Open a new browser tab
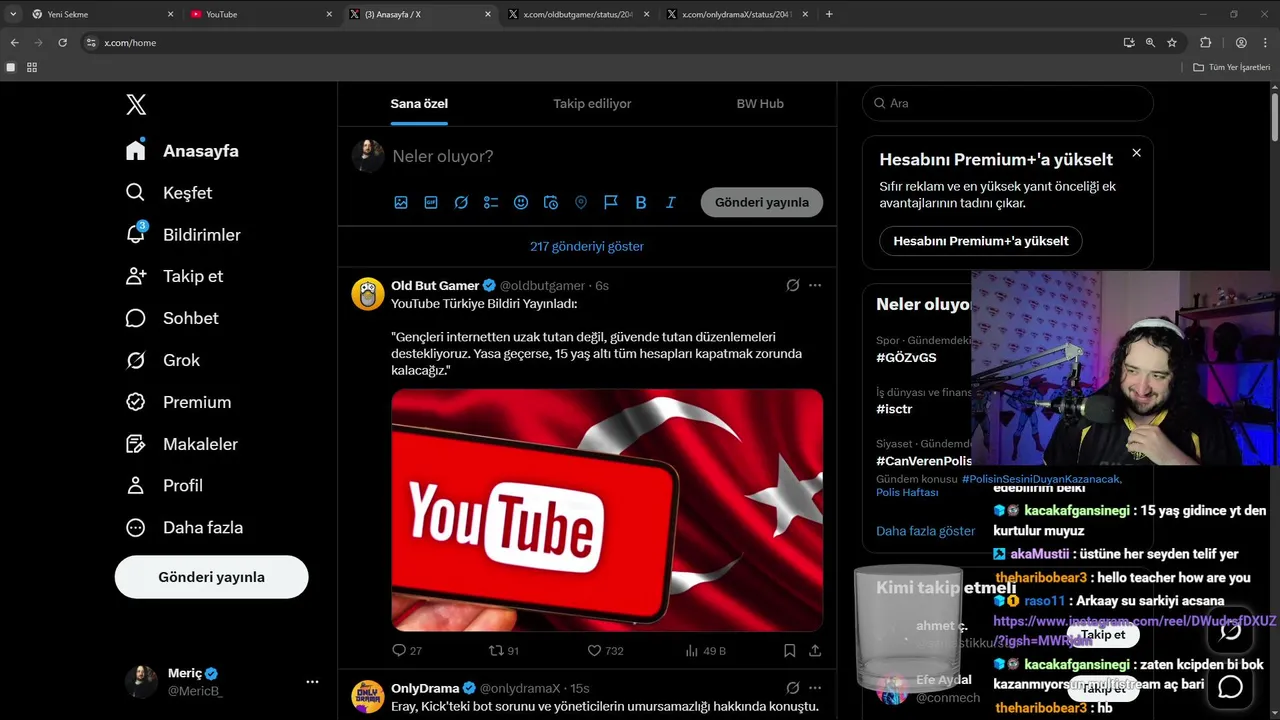This screenshot has height=720, width=1280. (x=829, y=14)
